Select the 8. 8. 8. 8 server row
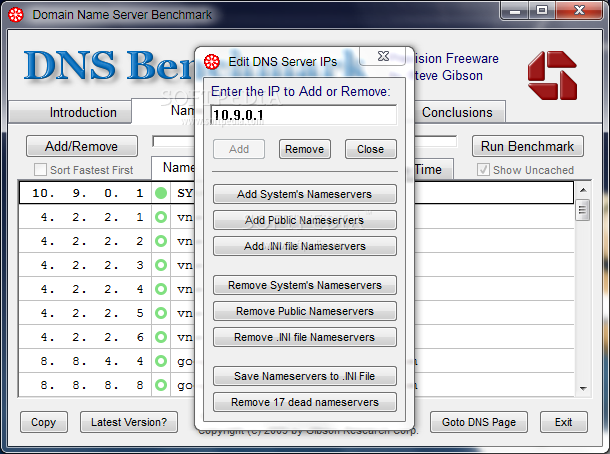 point(296,385)
